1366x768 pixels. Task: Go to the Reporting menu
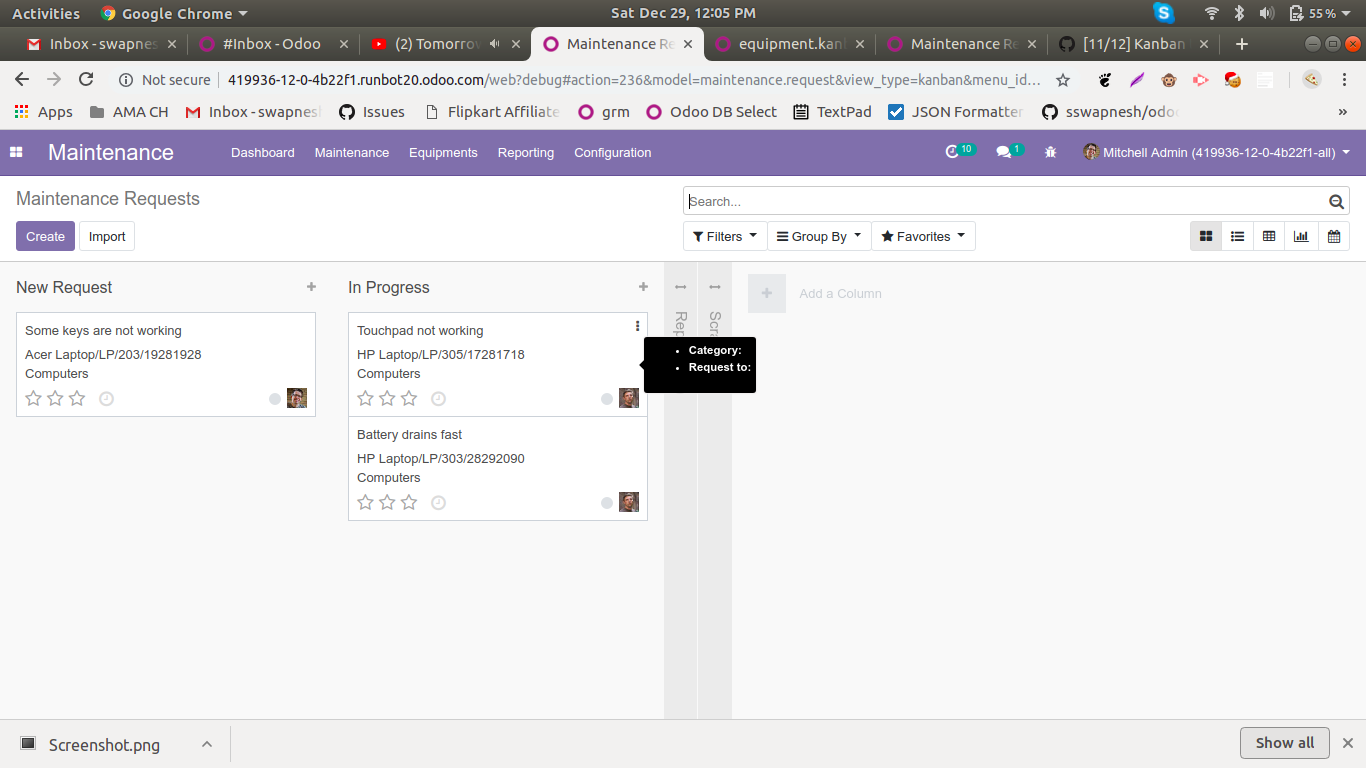(x=525, y=153)
